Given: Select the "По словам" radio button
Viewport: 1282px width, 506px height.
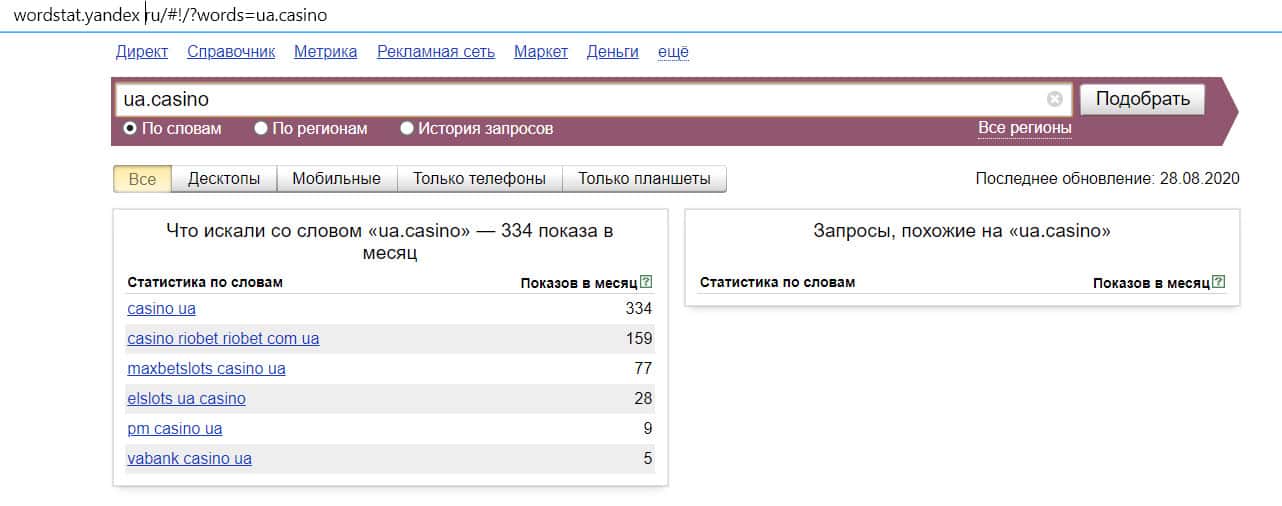Looking at the screenshot, I should [x=130, y=129].
